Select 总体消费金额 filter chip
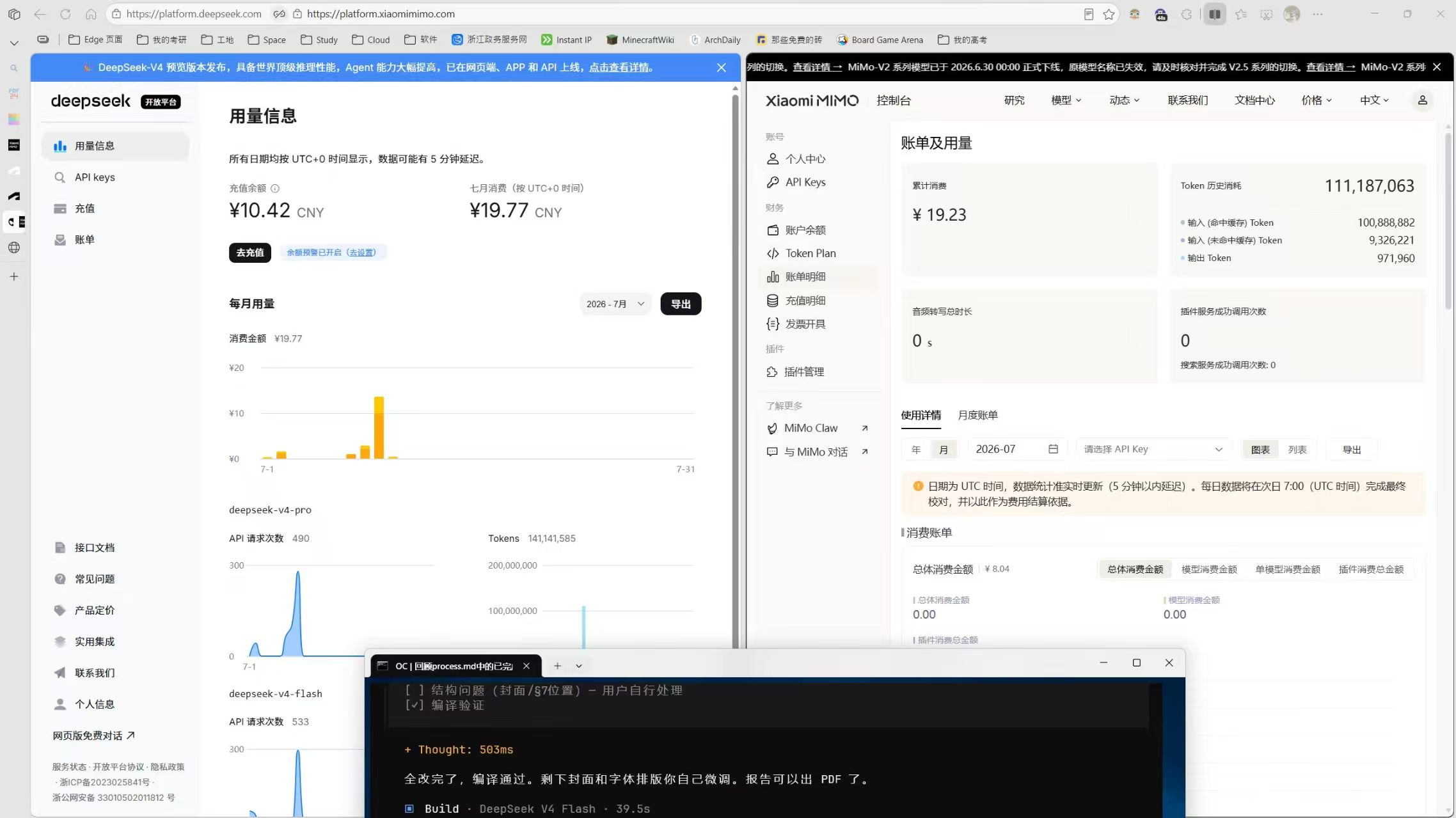 point(1135,569)
